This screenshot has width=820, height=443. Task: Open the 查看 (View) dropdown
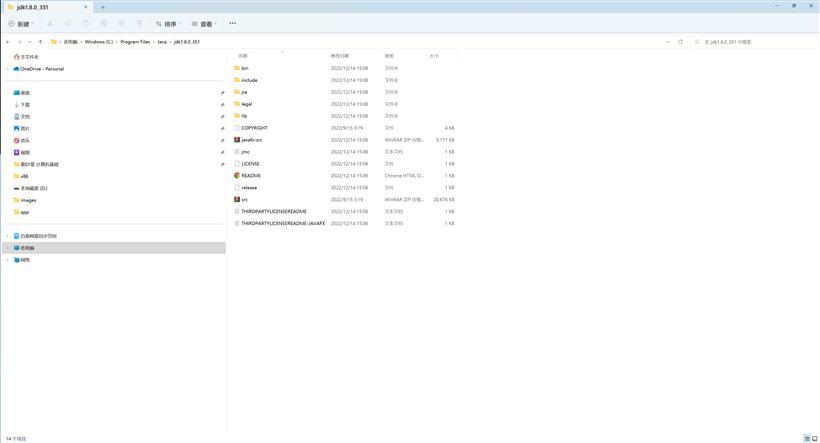(204, 24)
